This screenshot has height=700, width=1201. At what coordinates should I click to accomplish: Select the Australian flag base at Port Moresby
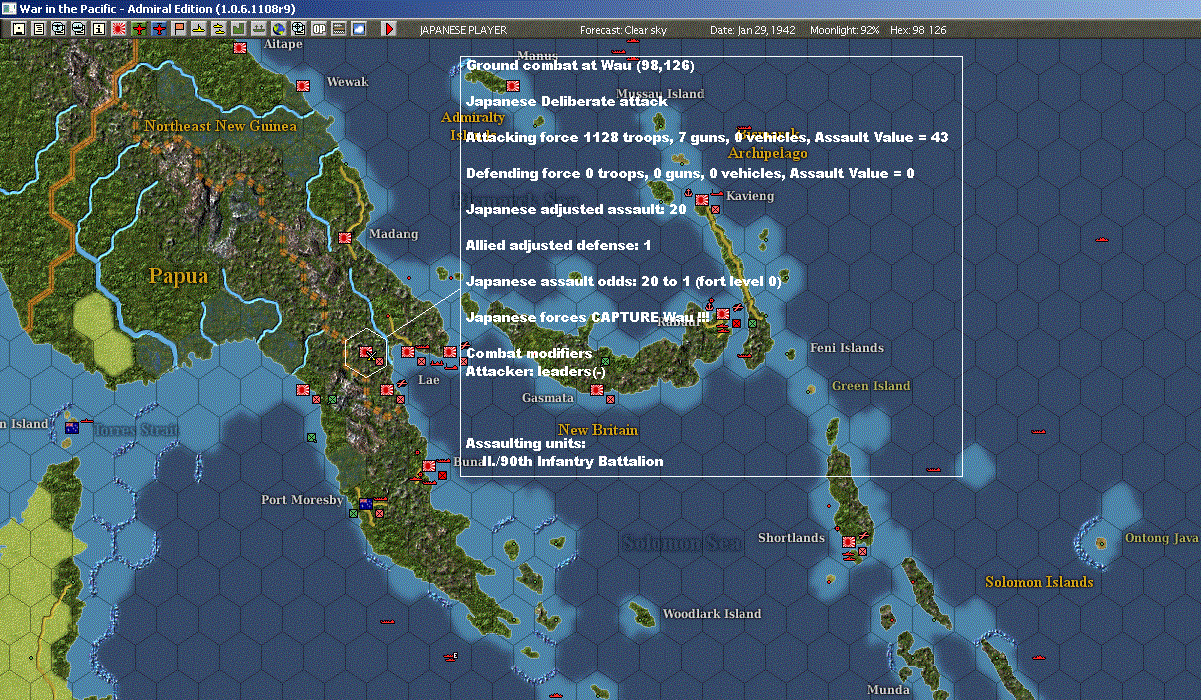point(366,503)
